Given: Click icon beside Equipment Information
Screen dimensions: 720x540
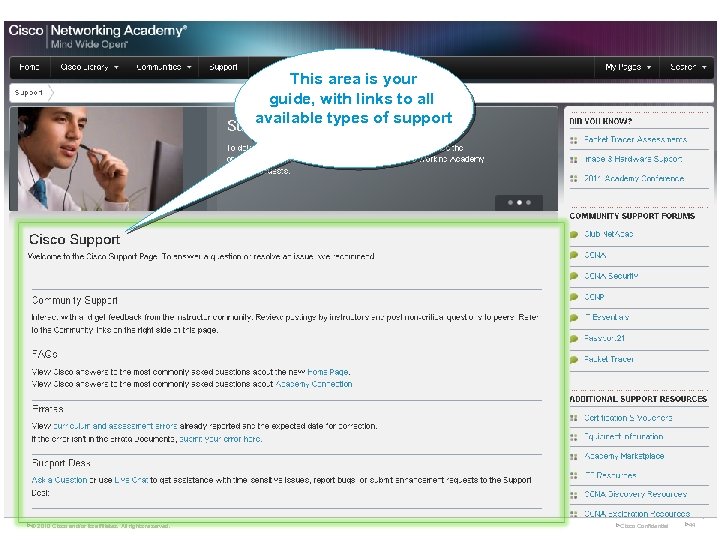Looking at the screenshot, I should point(574,438).
